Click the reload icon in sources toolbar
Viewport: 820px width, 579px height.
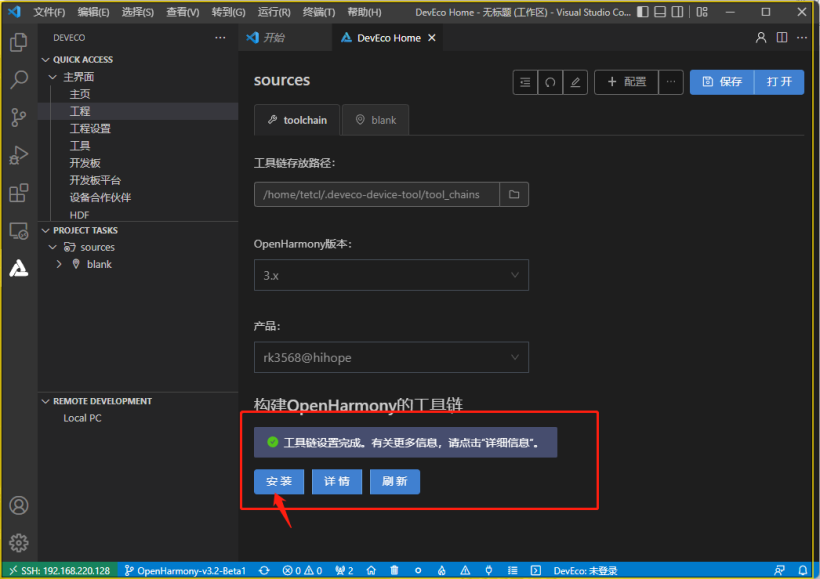[550, 82]
